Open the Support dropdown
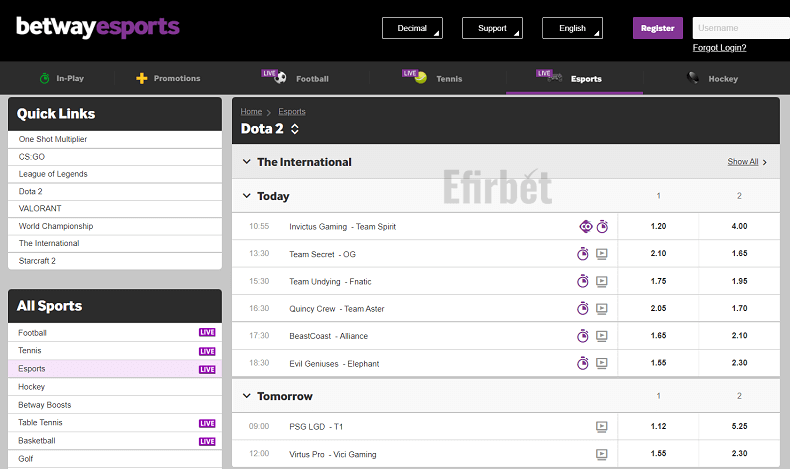Image resolution: width=790 pixels, height=469 pixels. tap(492, 28)
